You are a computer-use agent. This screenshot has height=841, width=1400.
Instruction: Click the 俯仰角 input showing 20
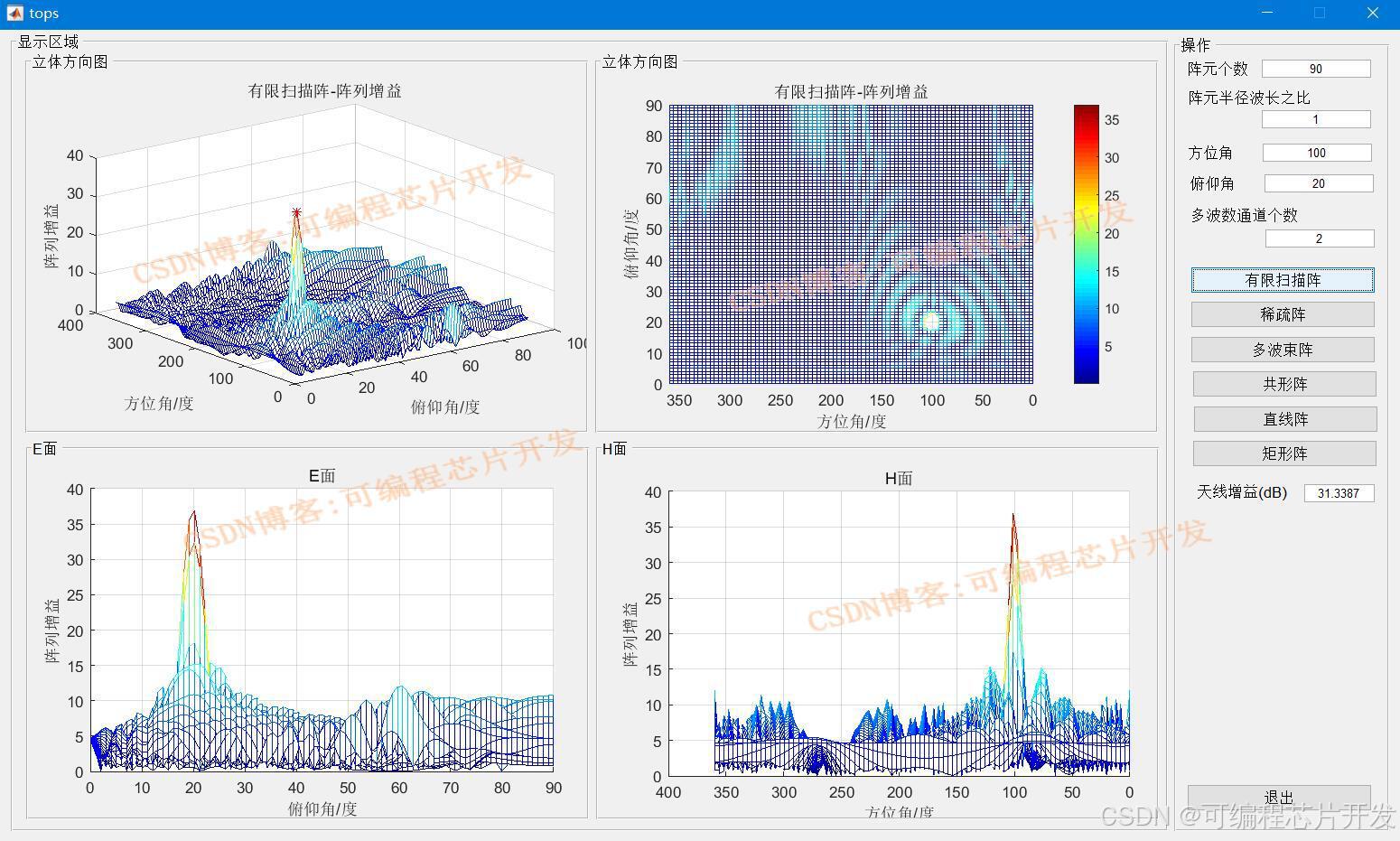click(1319, 183)
